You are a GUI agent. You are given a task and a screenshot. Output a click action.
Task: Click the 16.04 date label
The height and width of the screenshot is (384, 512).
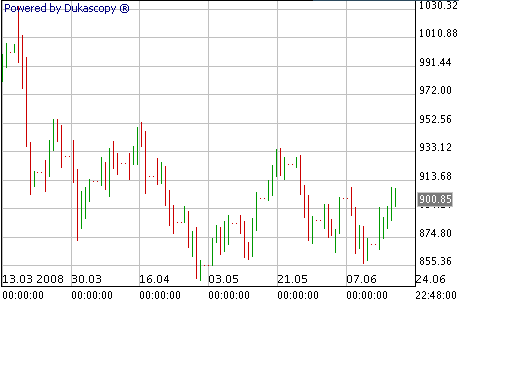pyautogui.click(x=154, y=279)
